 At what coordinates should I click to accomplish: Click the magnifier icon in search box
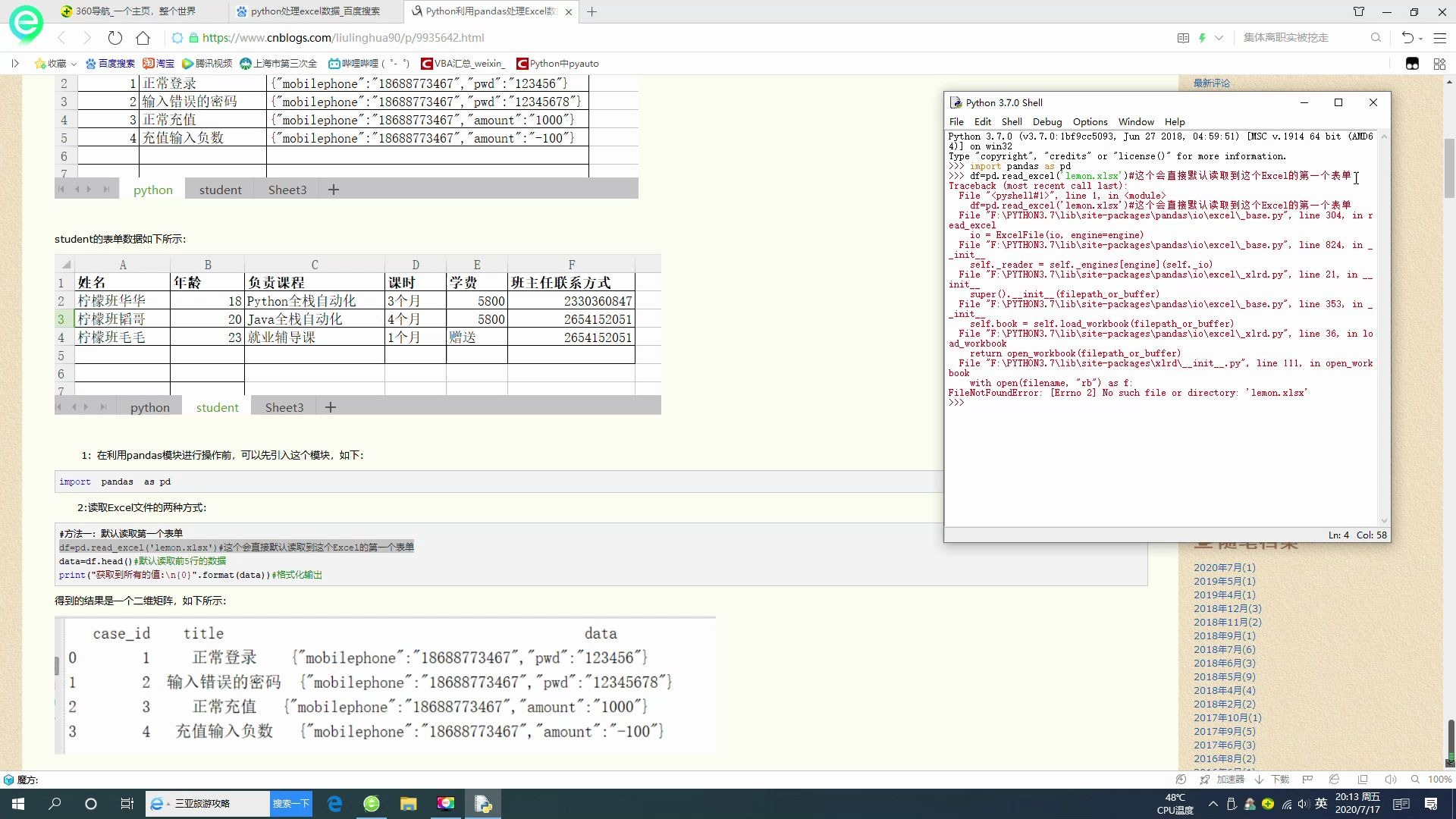(x=1376, y=38)
